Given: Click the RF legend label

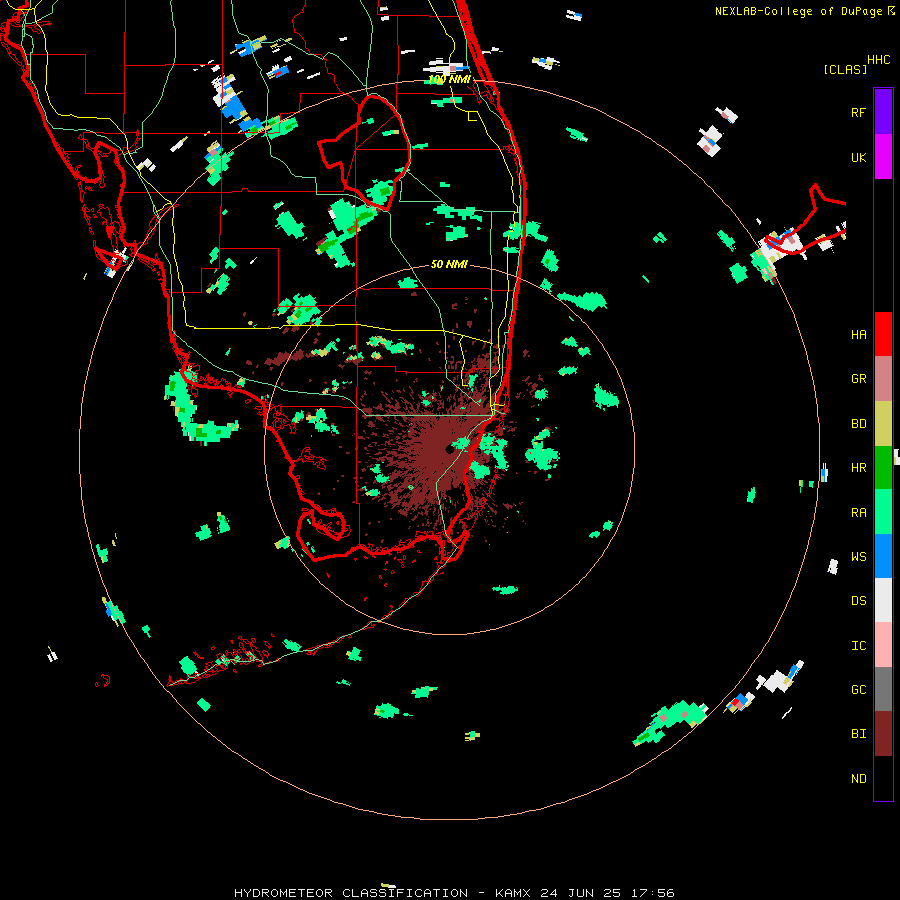Looking at the screenshot, I should pyautogui.click(x=859, y=112).
